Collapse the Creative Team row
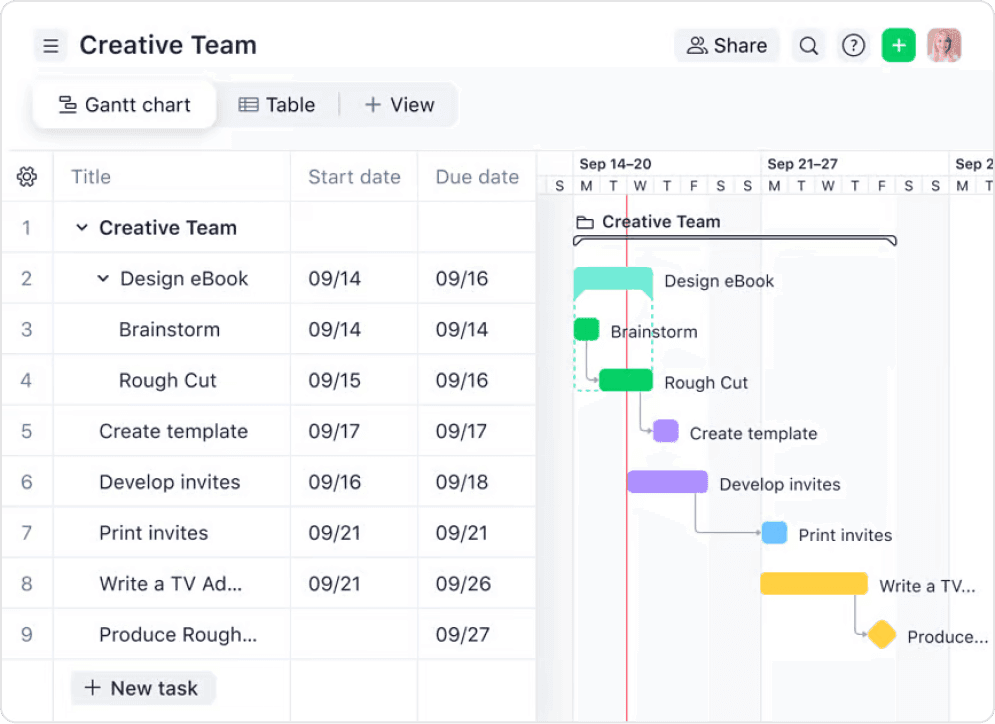This screenshot has height=724, width=995. pyautogui.click(x=81, y=227)
